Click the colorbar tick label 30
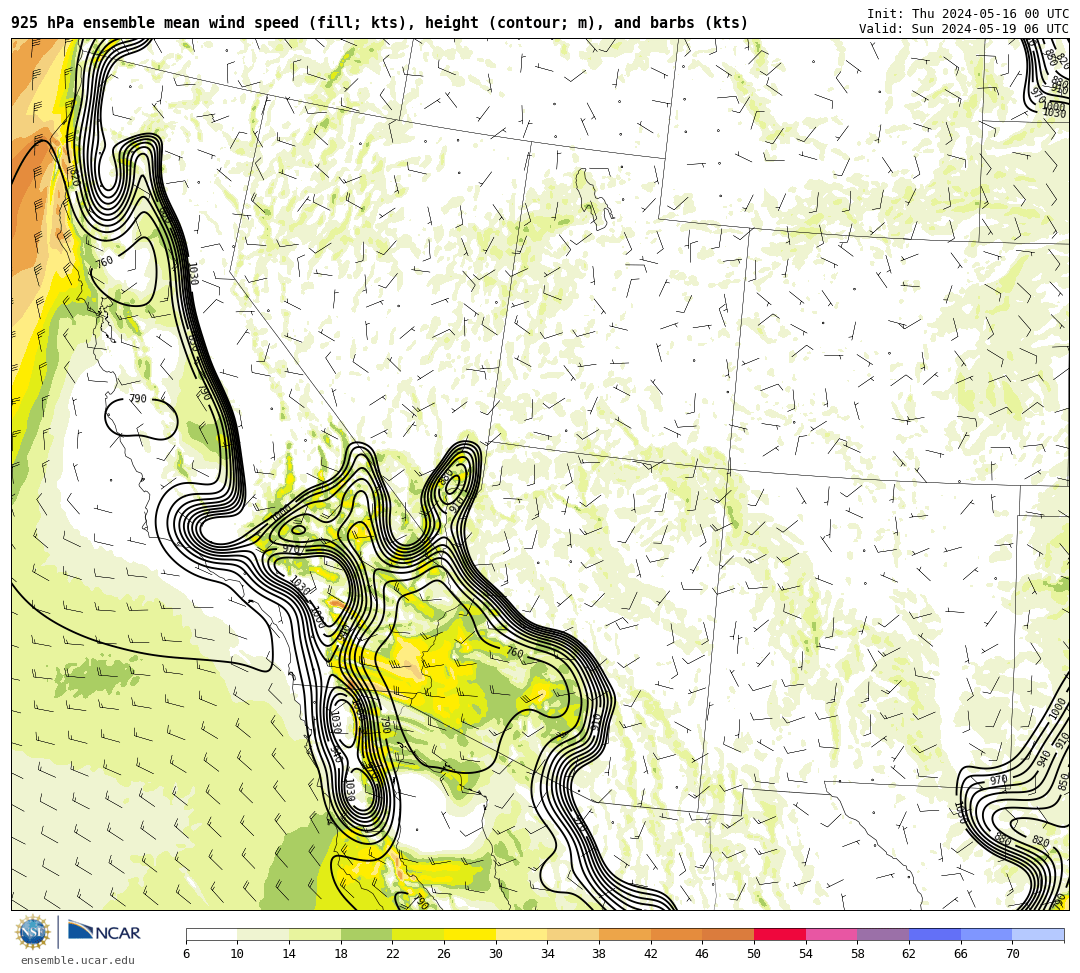Screen dimensions: 1080x973 tap(496, 954)
